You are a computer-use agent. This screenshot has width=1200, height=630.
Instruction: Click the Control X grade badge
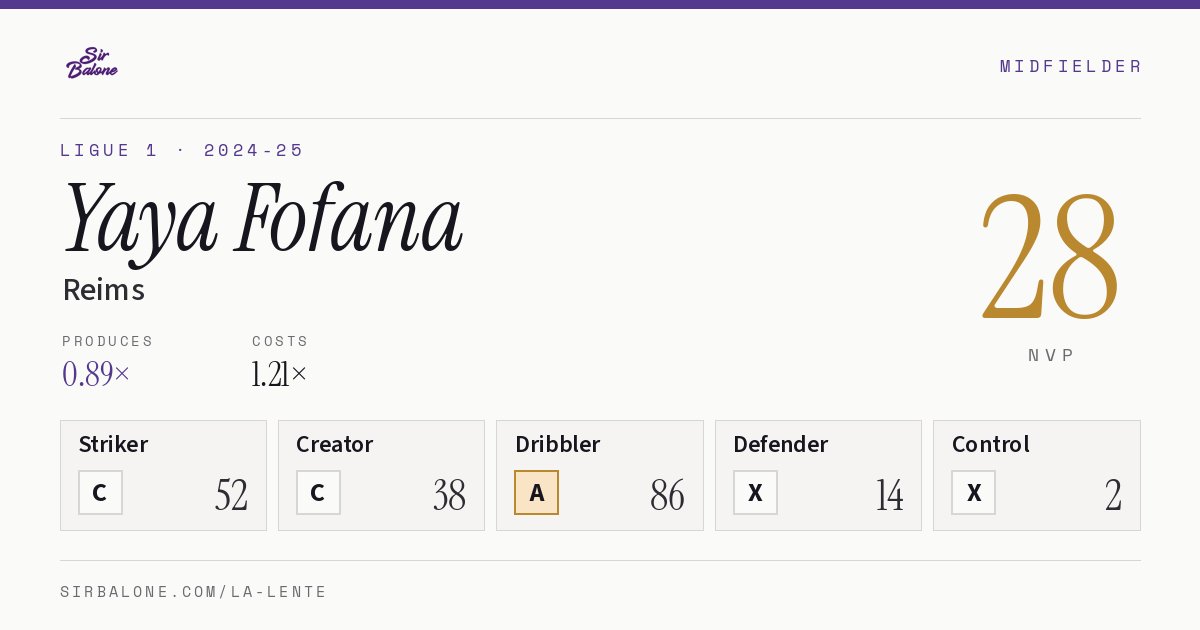click(x=973, y=492)
